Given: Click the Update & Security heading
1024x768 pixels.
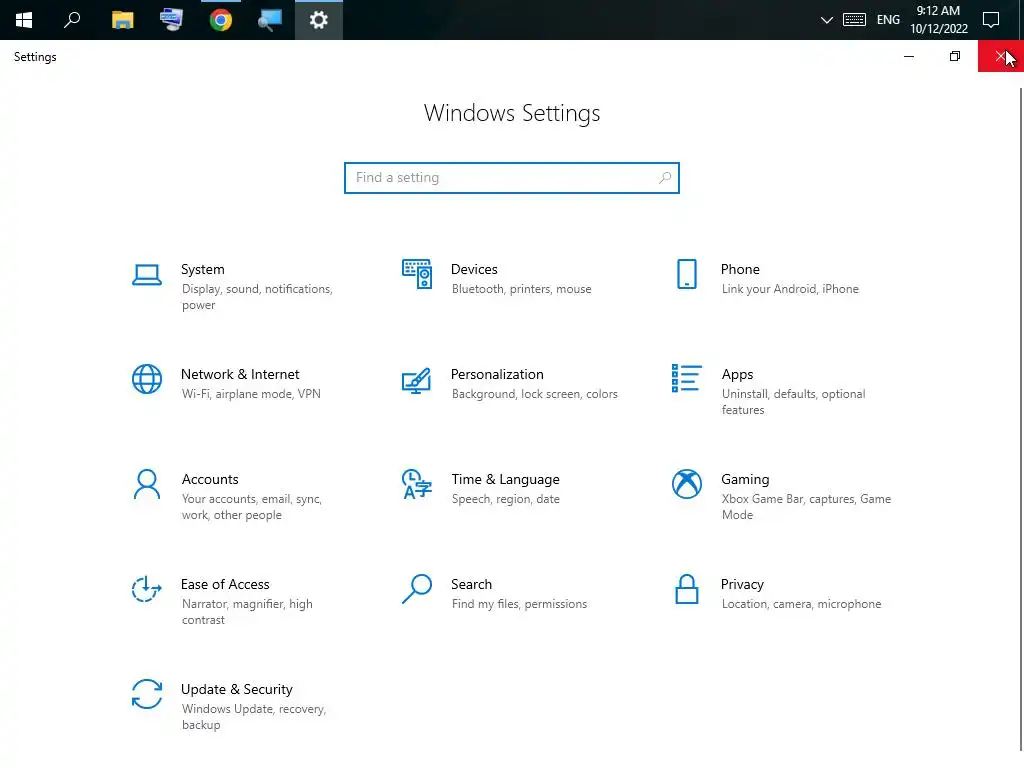Looking at the screenshot, I should 236,690.
